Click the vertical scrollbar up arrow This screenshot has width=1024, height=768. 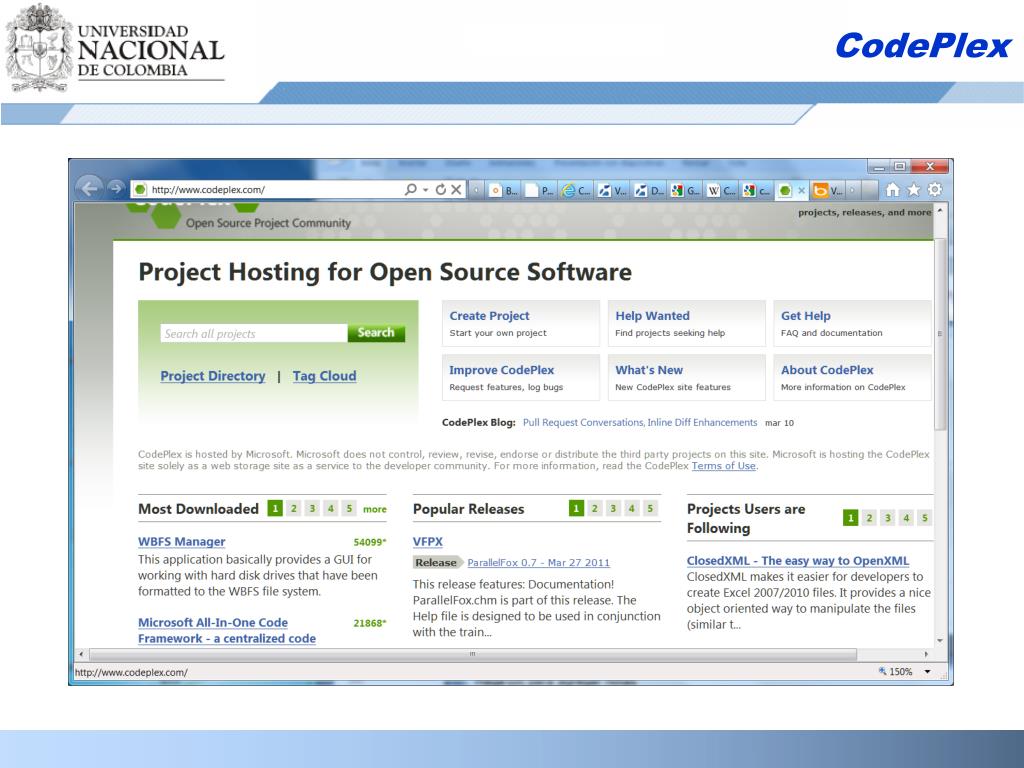tap(940, 211)
